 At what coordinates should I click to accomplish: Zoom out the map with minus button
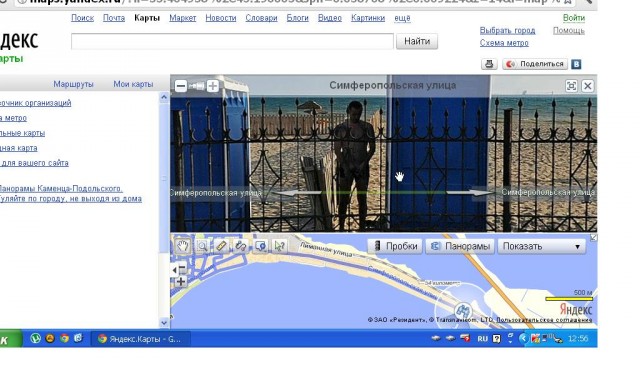coord(181,269)
